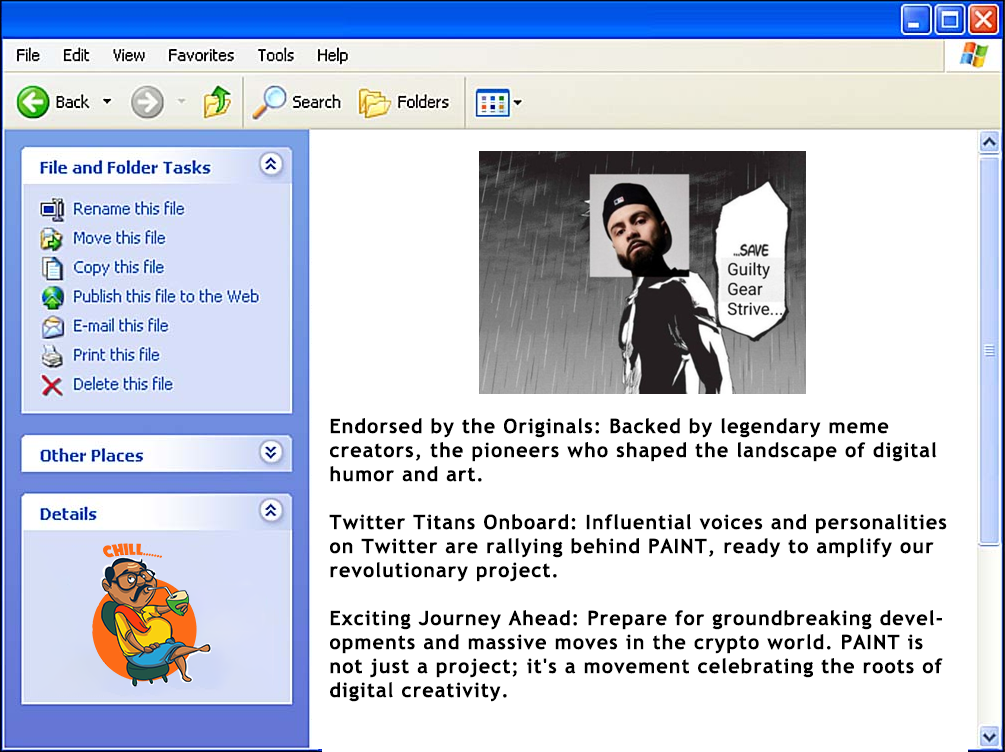The image size is (1005, 752).
Task: Click the E-mail this file link
Action: pyautogui.click(x=120, y=326)
